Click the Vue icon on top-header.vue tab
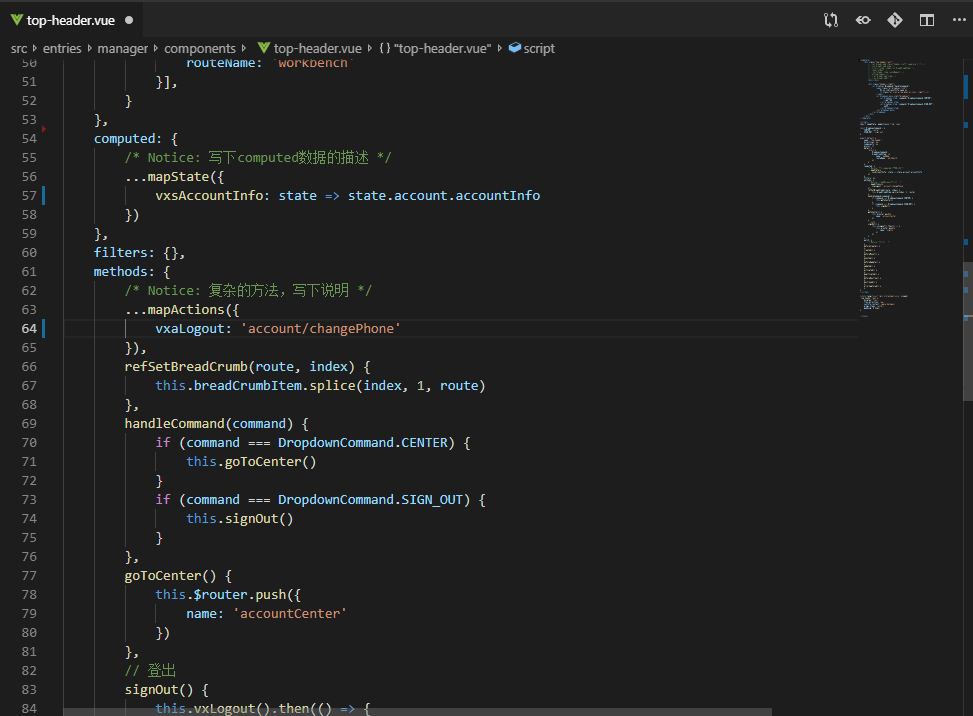The width and height of the screenshot is (973, 716). click(17, 20)
